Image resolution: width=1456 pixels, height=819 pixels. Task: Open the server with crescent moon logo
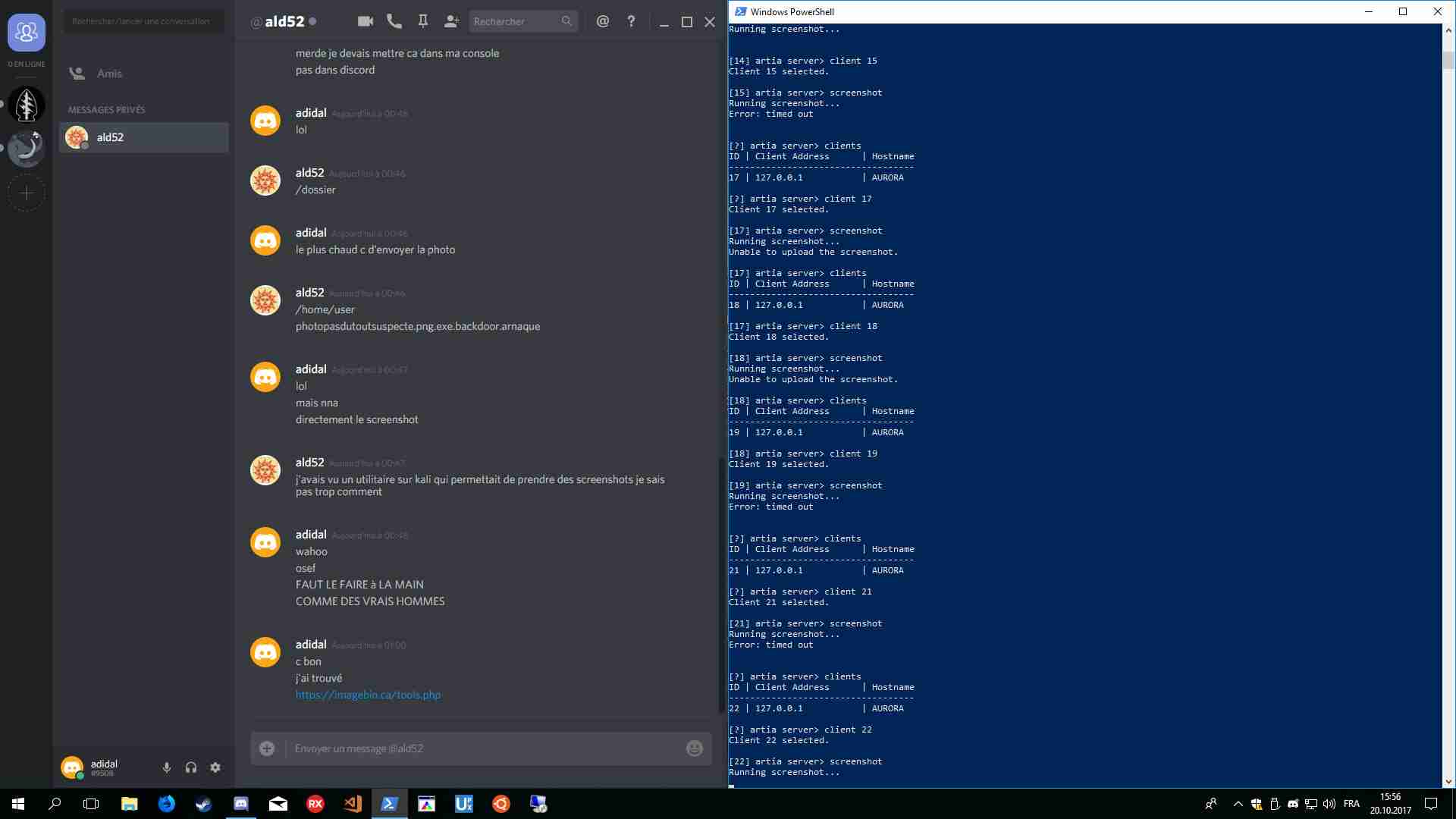click(x=27, y=149)
